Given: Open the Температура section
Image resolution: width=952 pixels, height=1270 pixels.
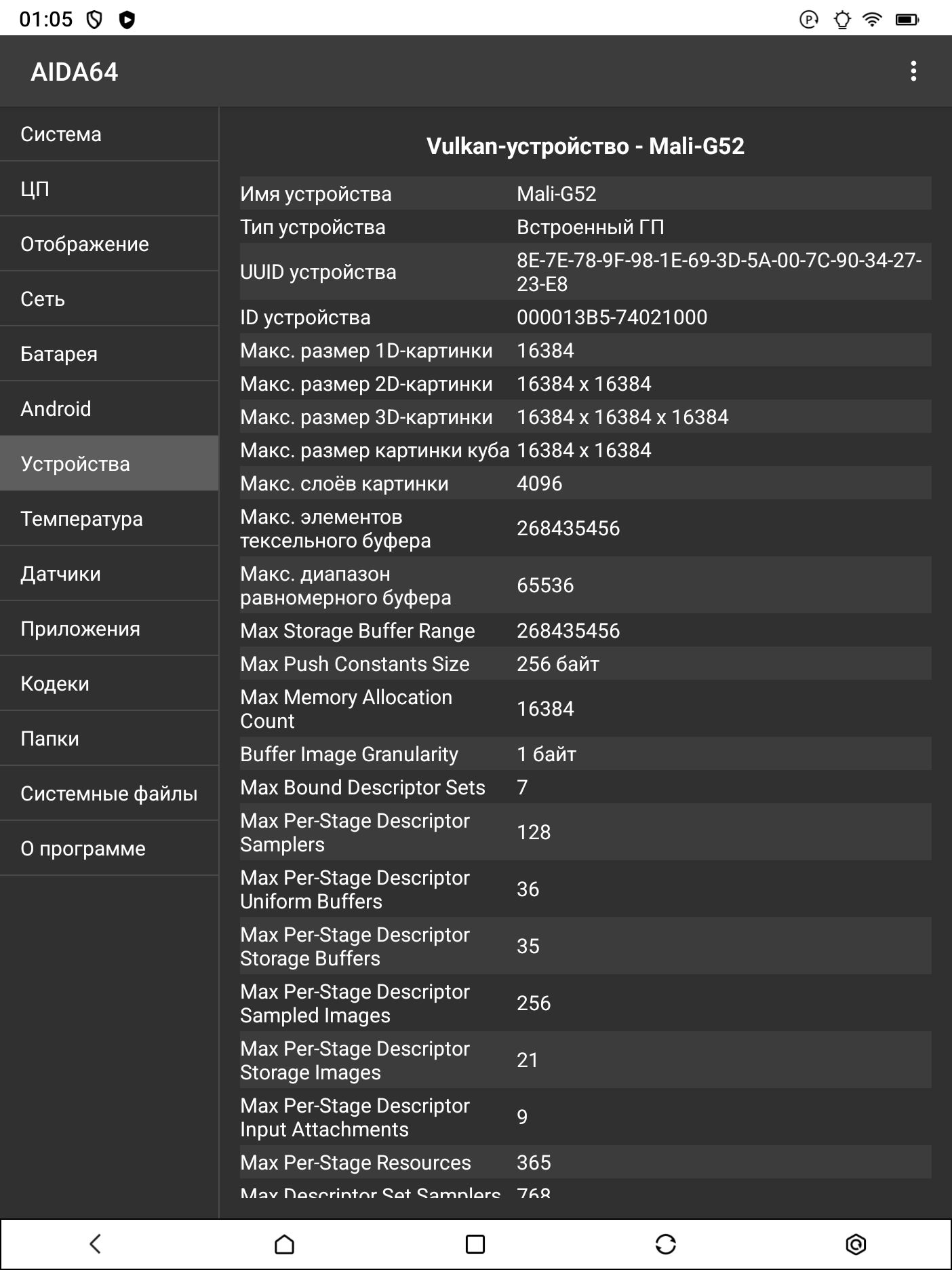Looking at the screenshot, I should tap(109, 519).
